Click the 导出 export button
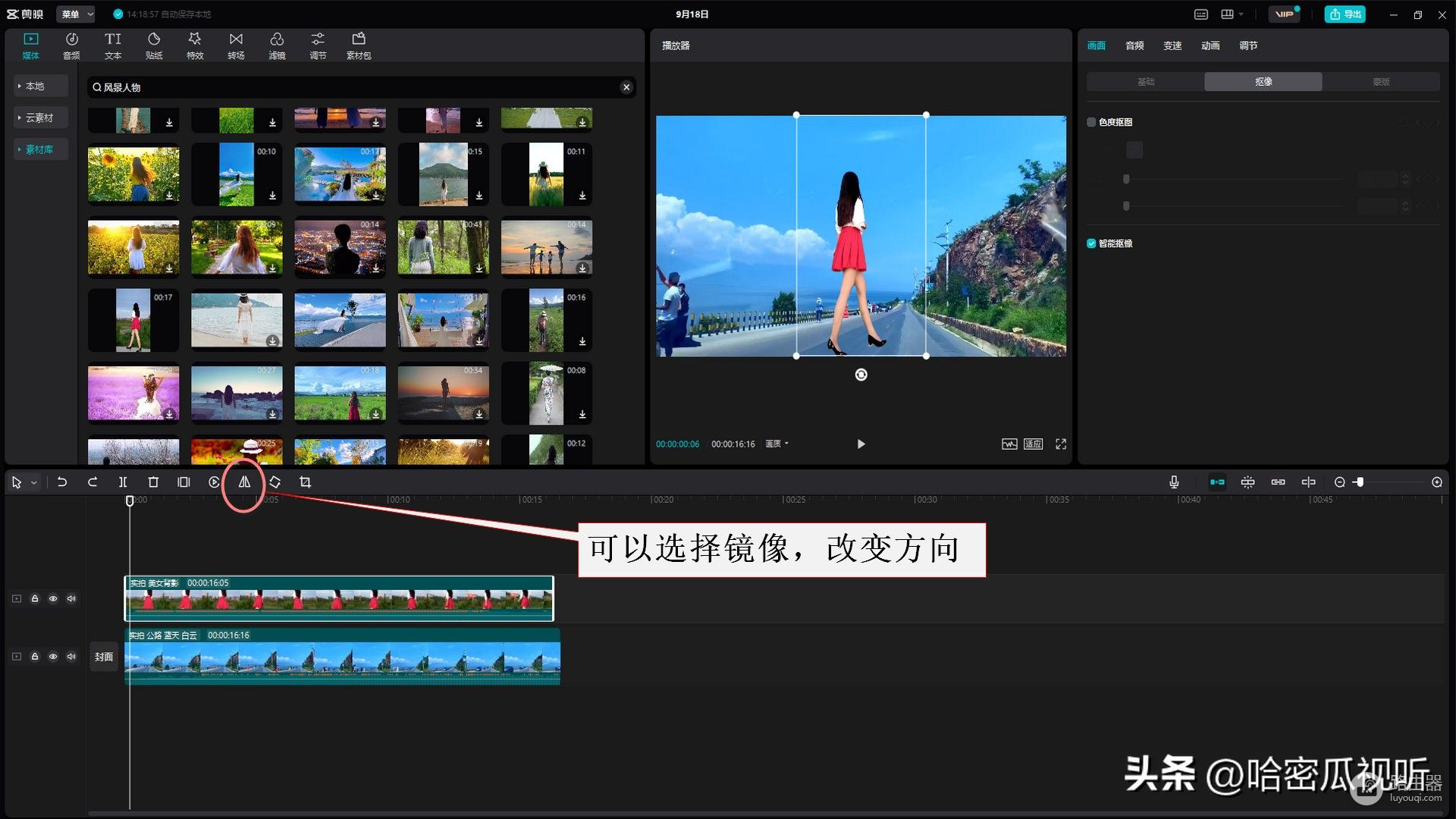 [x=1345, y=14]
